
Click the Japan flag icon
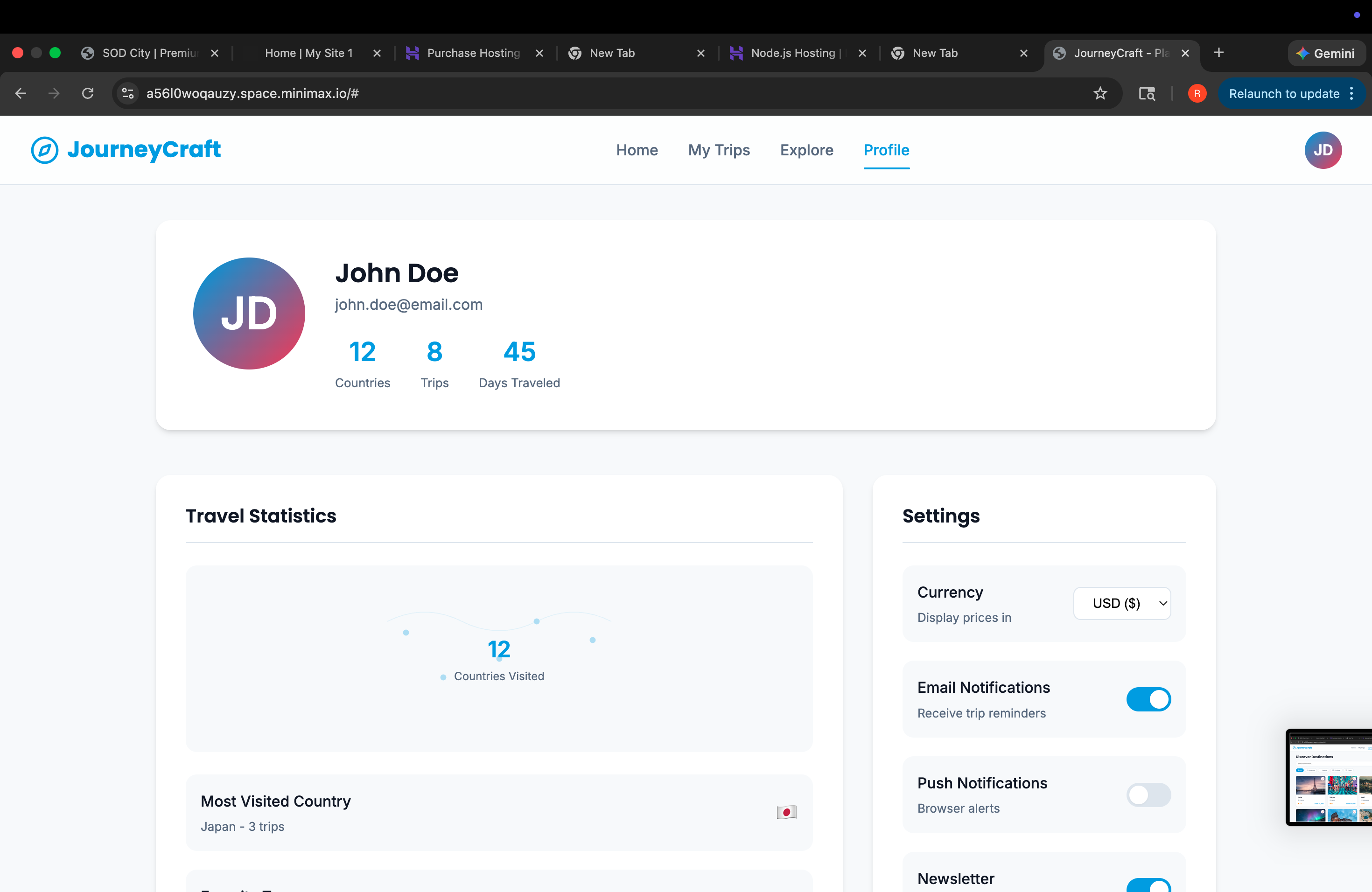coord(786,812)
